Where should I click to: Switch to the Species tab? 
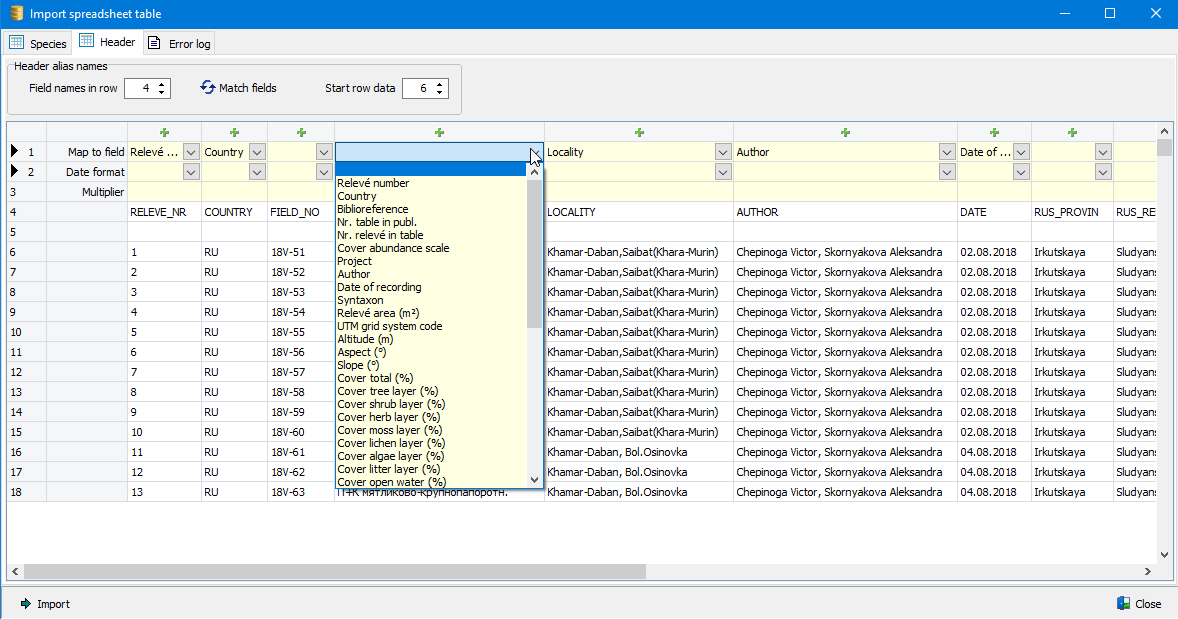click(x=38, y=43)
